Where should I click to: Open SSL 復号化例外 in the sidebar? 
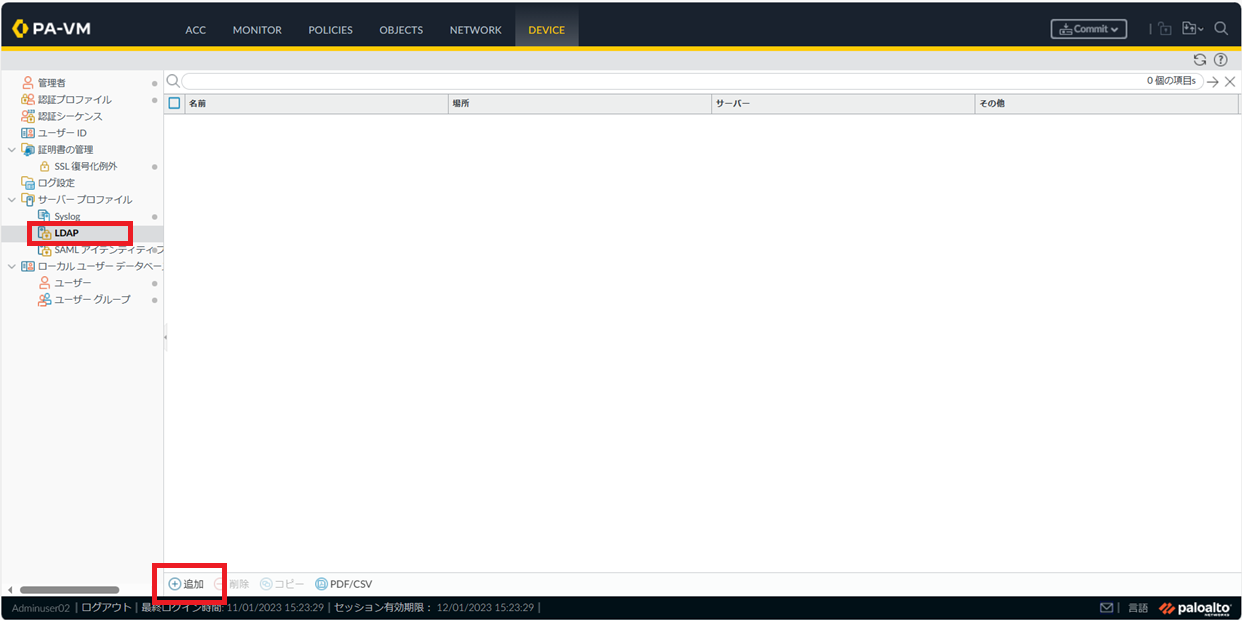click(x=86, y=166)
